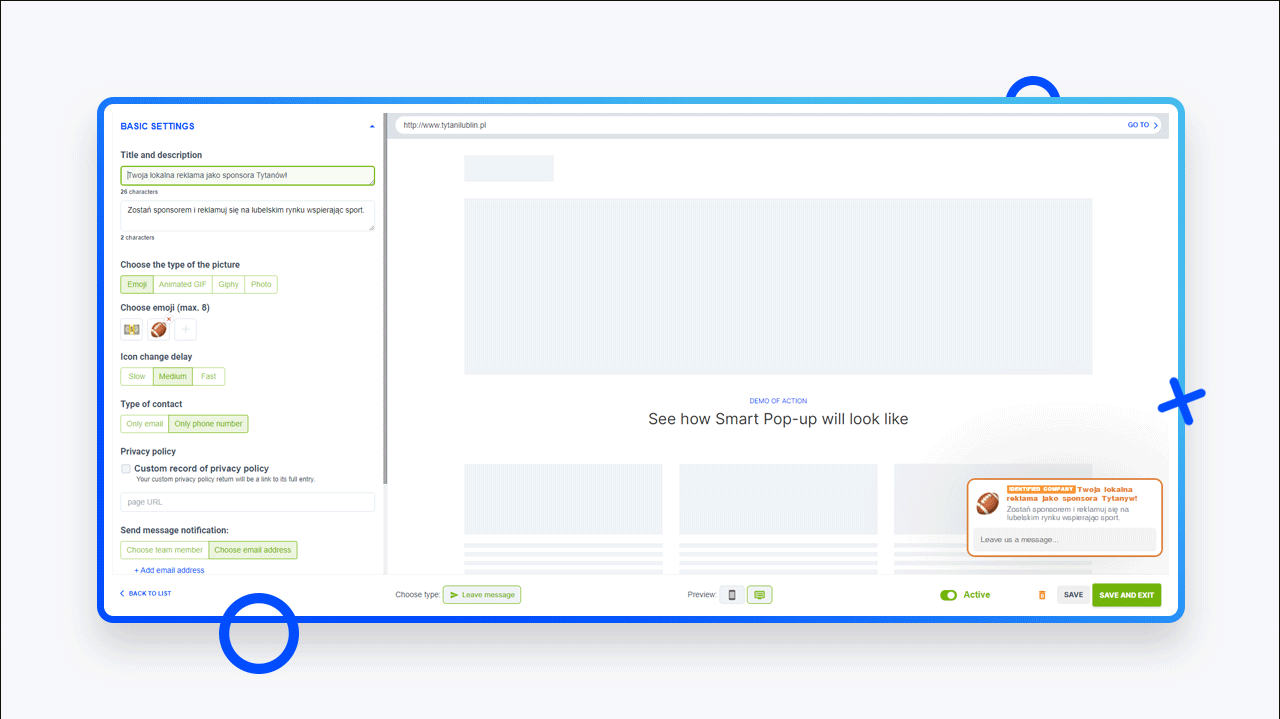Switch preview to desktop chat icon
This screenshot has width=1280, height=719.
pos(760,595)
